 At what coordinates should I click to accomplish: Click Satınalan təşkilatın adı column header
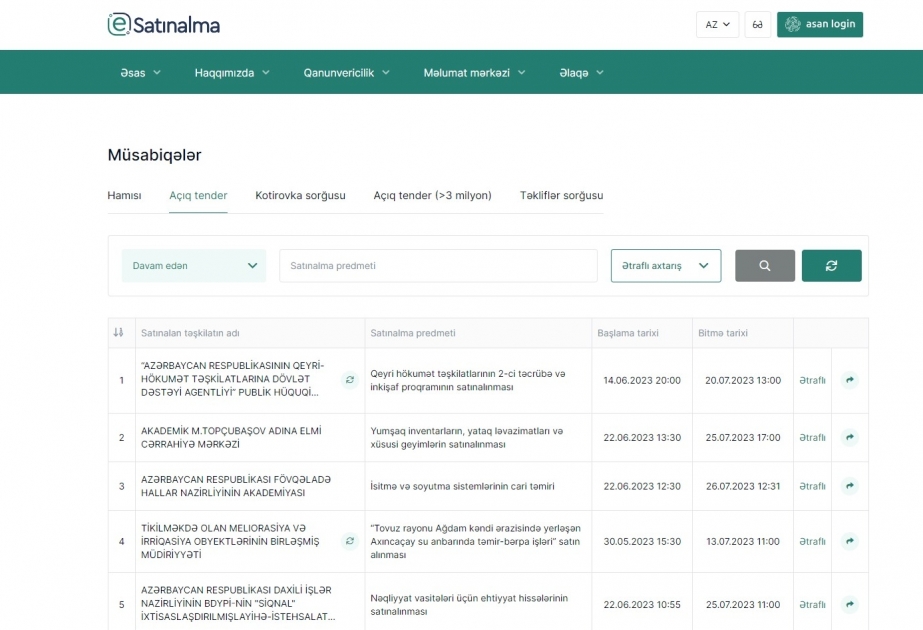click(190, 333)
